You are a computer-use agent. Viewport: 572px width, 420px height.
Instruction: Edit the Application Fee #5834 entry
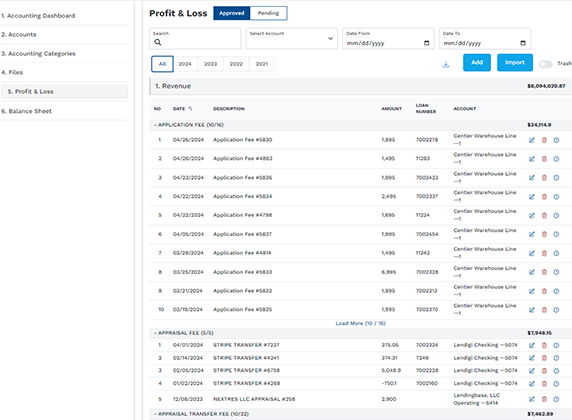click(x=532, y=197)
